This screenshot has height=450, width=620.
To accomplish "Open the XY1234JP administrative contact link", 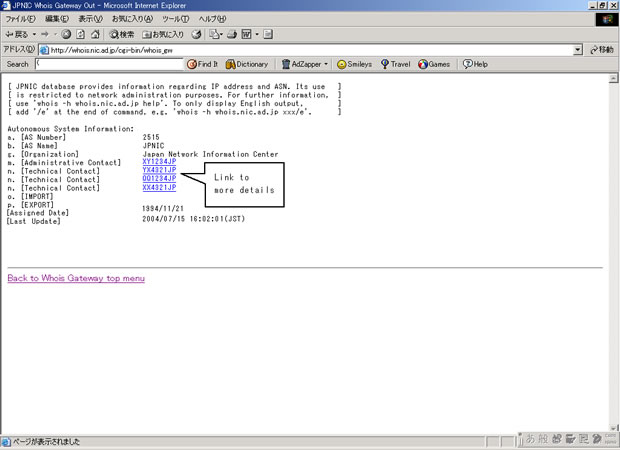I will (x=159, y=161).
